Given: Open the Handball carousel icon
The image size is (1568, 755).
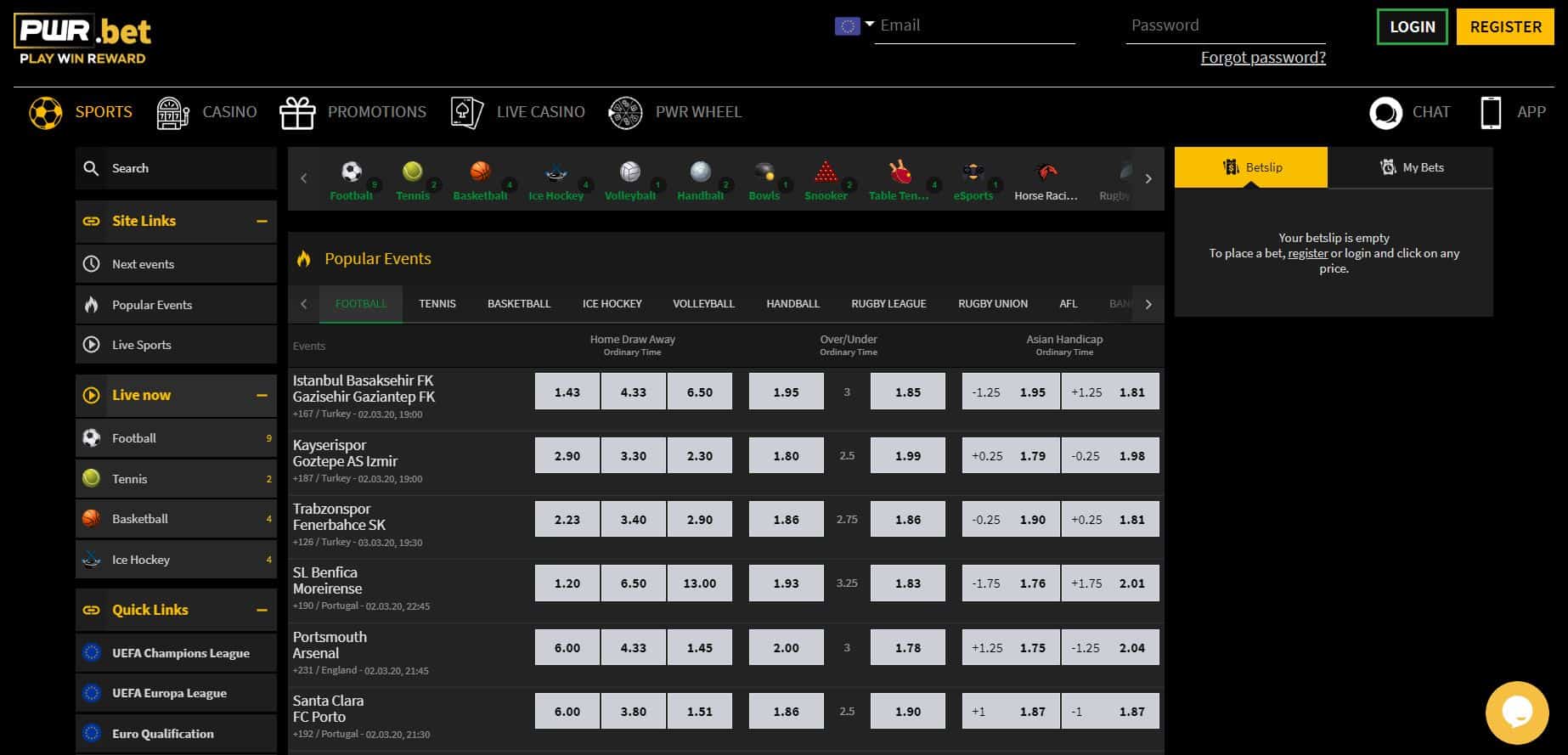Looking at the screenshot, I should tap(701, 172).
